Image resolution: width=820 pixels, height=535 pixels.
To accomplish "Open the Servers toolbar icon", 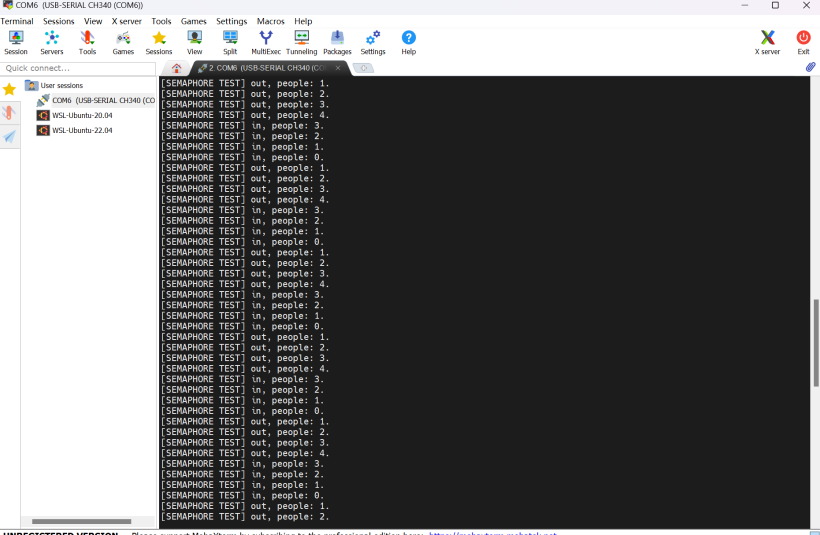I will [52, 43].
